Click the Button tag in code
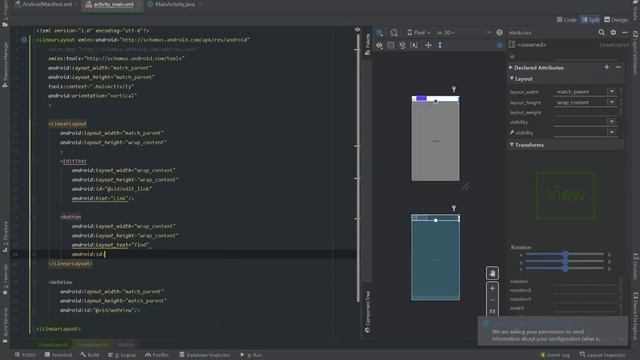640x360 pixels. [x=71, y=217]
